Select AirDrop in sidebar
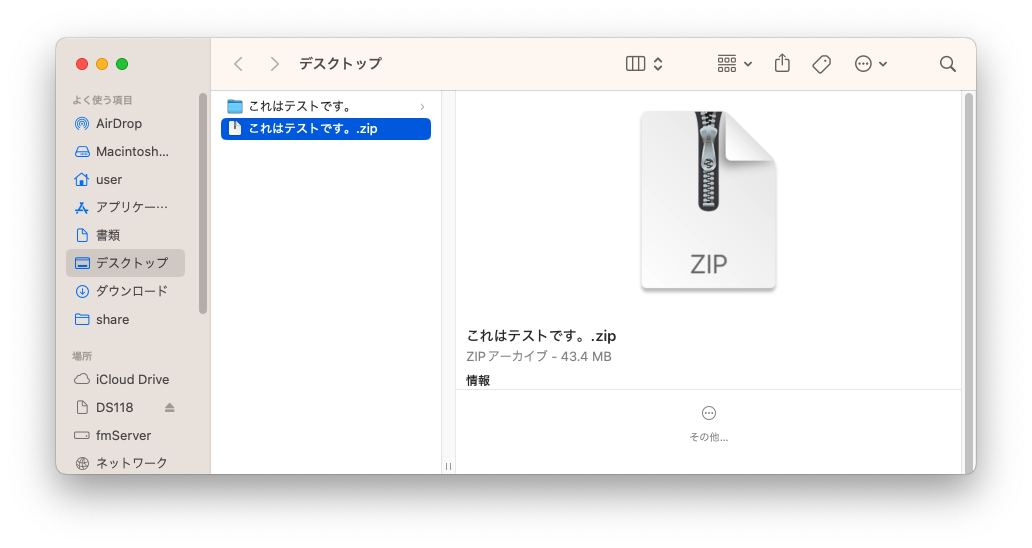The image size is (1032, 548). pos(125,124)
